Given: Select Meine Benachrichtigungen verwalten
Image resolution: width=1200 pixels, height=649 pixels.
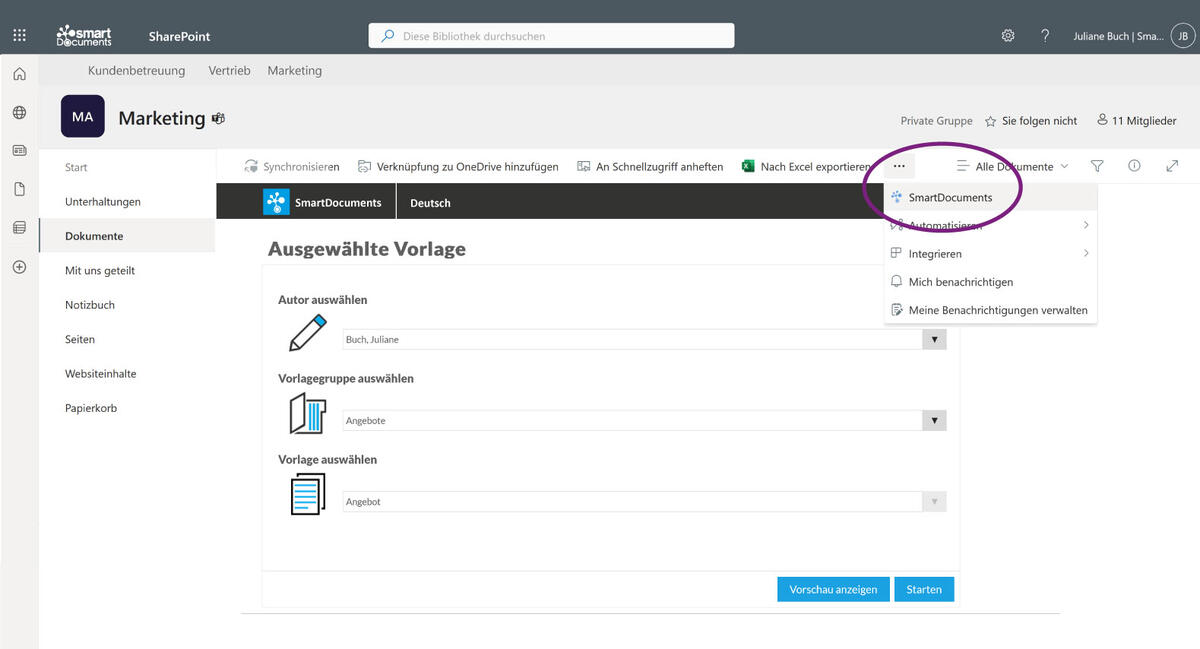Looking at the screenshot, I should (x=990, y=310).
